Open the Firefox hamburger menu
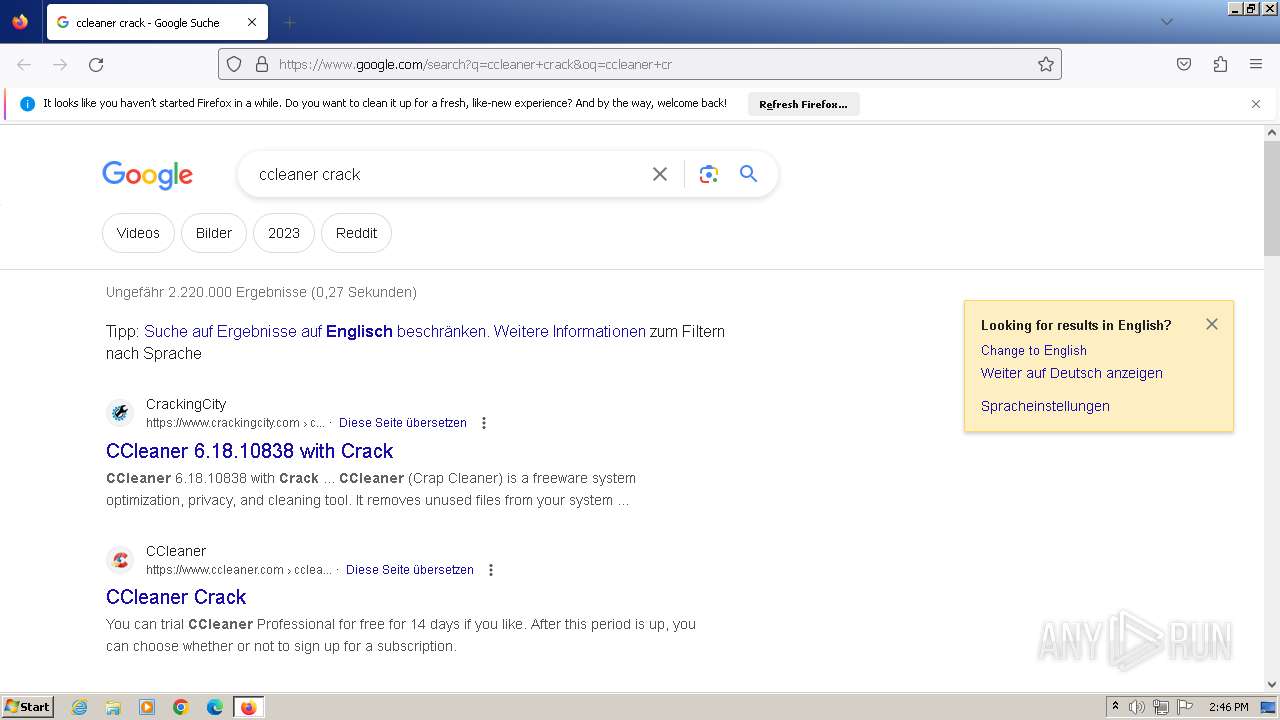This screenshot has width=1280, height=720. pos(1256,64)
